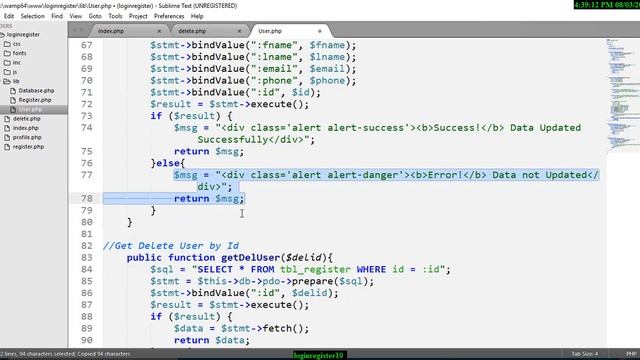Click the alert-success message on line 74
The width and height of the screenshot is (640, 360).
tap(377, 134)
